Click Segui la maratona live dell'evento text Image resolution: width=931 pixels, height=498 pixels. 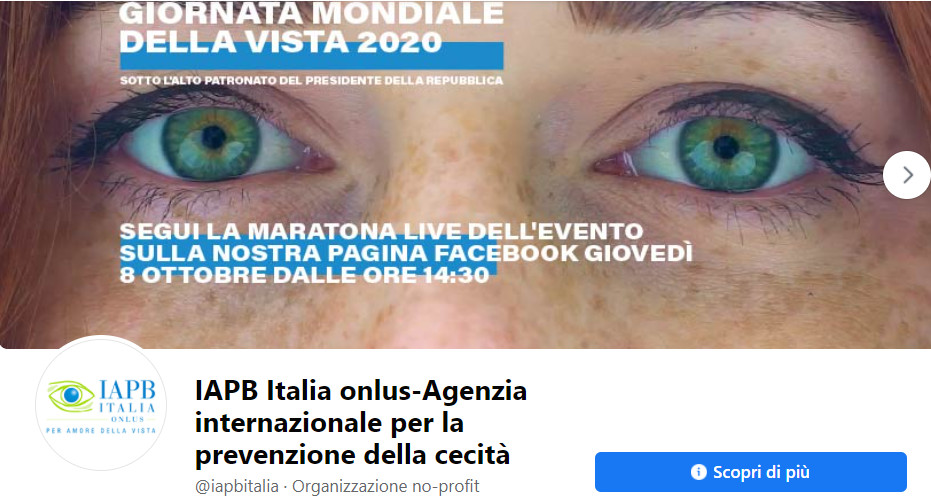(381, 231)
